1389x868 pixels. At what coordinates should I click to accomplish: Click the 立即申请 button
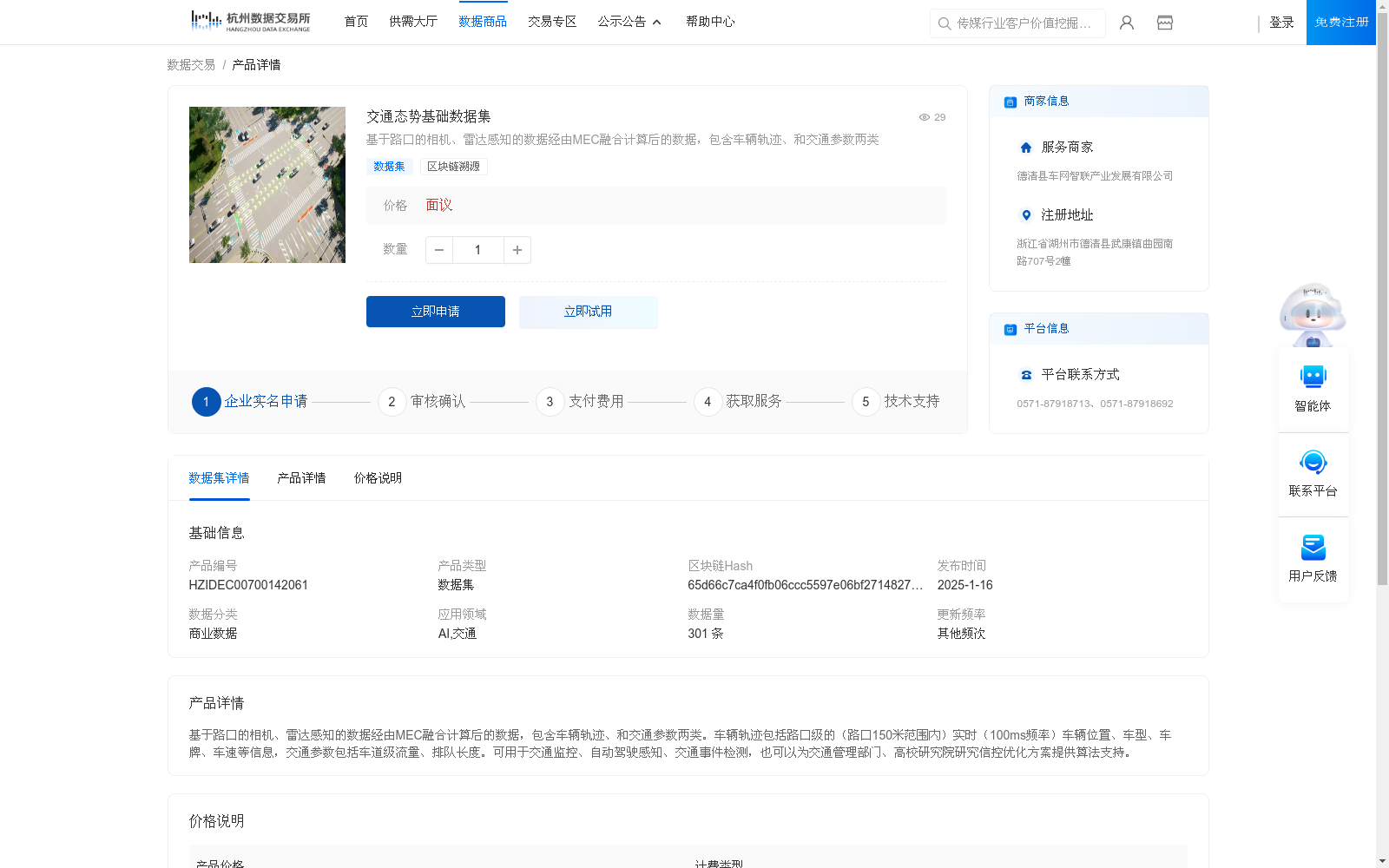(436, 312)
